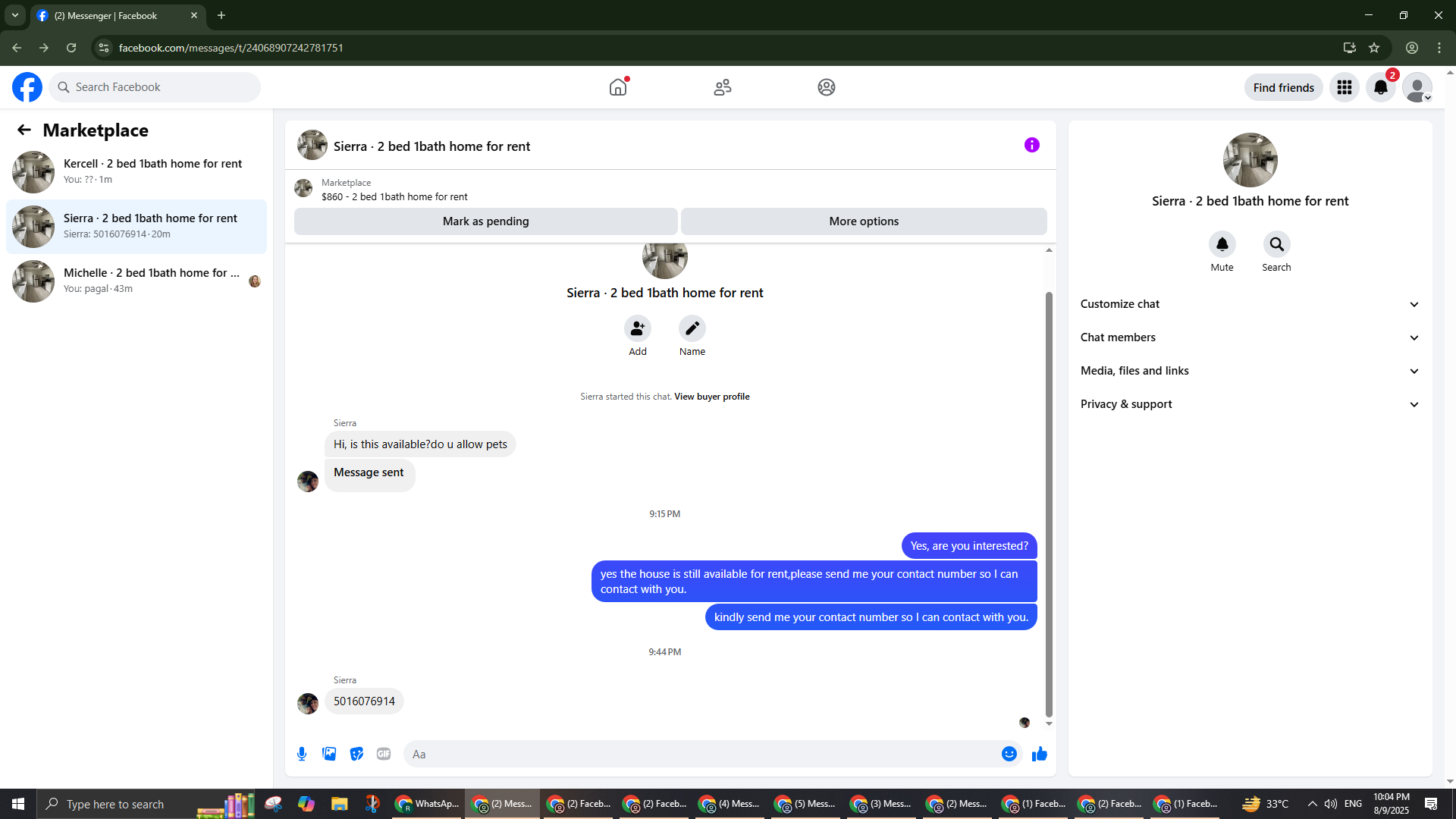This screenshot has width=1456, height=819.
Task: Open the Facebook menu grid icon
Action: [1345, 88]
